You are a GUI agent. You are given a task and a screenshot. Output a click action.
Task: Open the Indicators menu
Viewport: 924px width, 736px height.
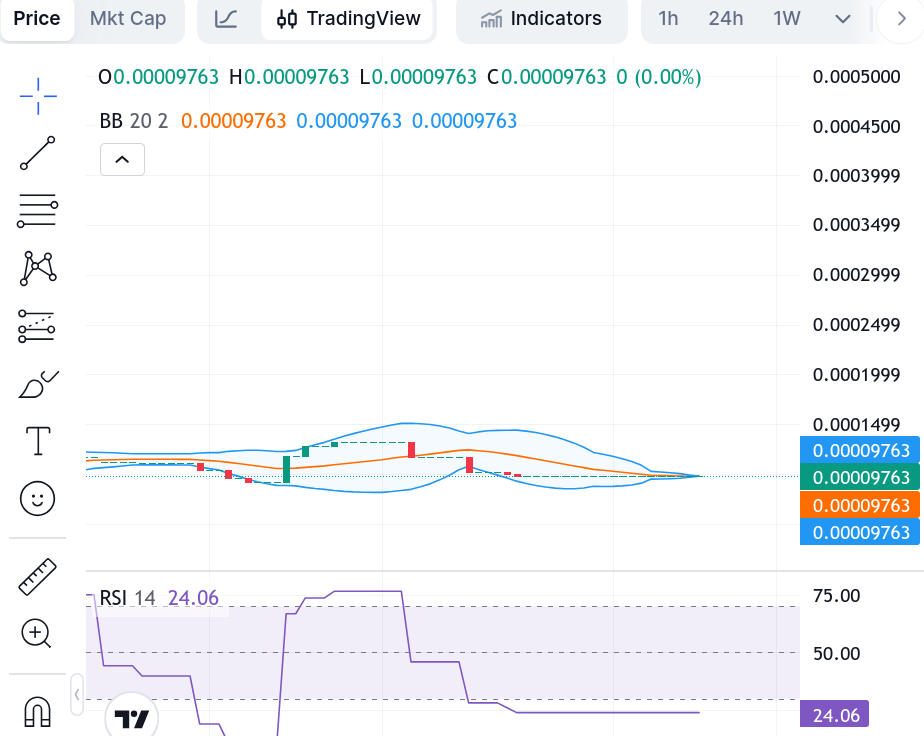point(542,19)
